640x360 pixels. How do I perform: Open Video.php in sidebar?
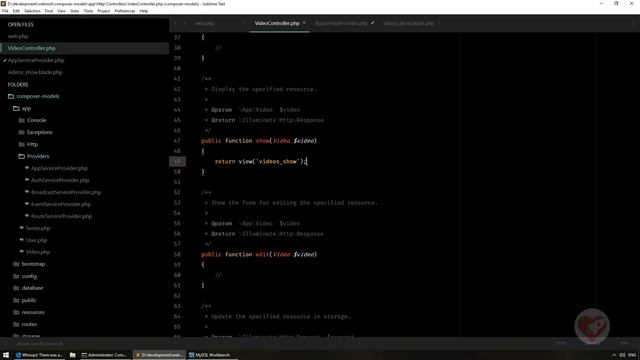pyautogui.click(x=38, y=252)
